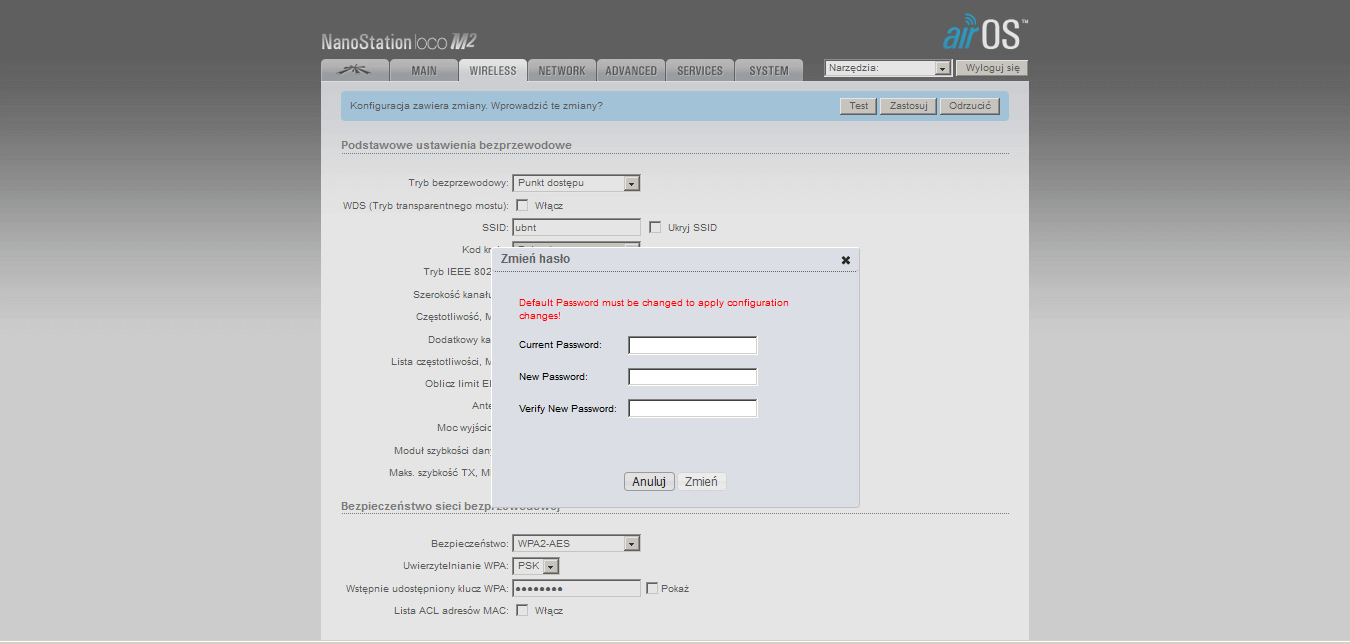The width and height of the screenshot is (1350, 644).
Task: Toggle the WDS Włącz checkbox
Action: tap(522, 205)
